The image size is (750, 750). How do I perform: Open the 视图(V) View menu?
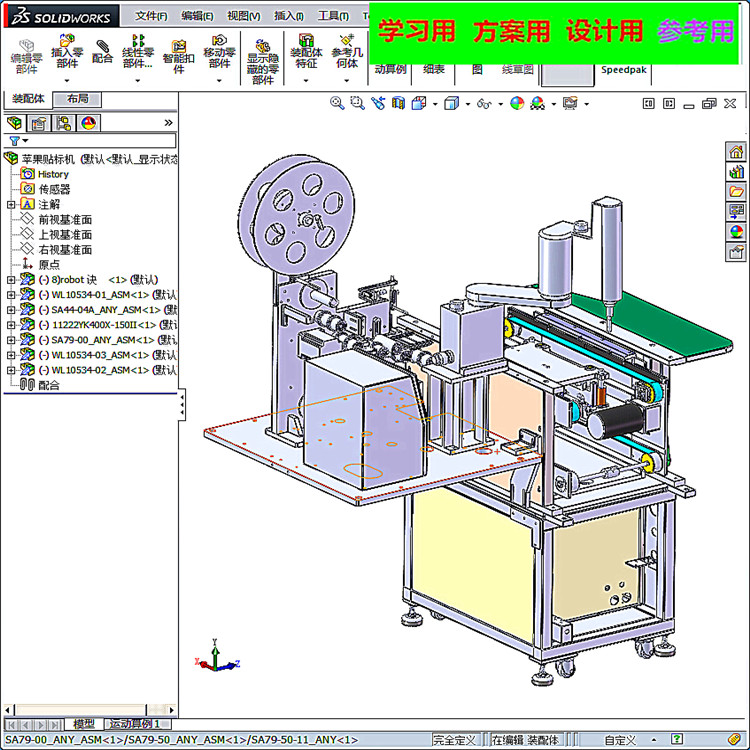[243, 16]
